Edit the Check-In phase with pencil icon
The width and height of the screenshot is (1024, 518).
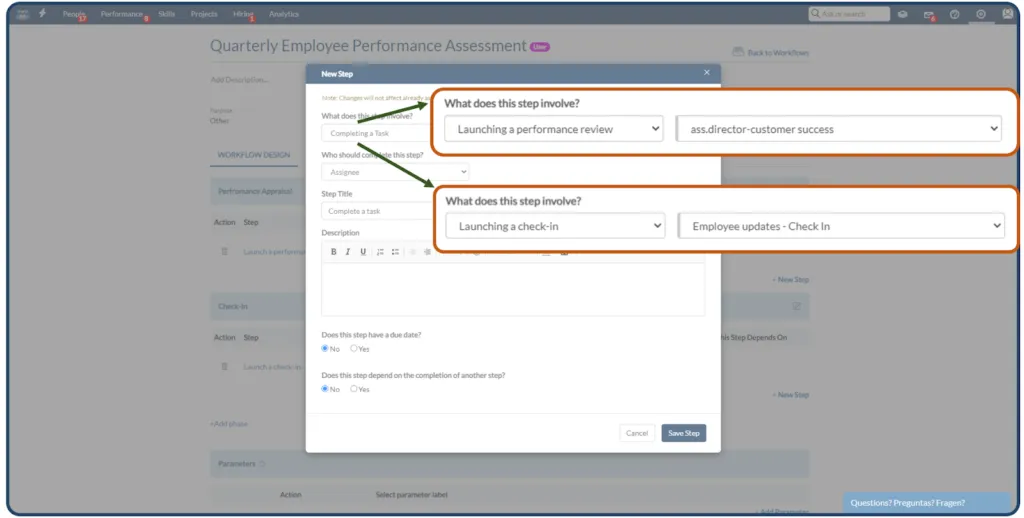(797, 306)
